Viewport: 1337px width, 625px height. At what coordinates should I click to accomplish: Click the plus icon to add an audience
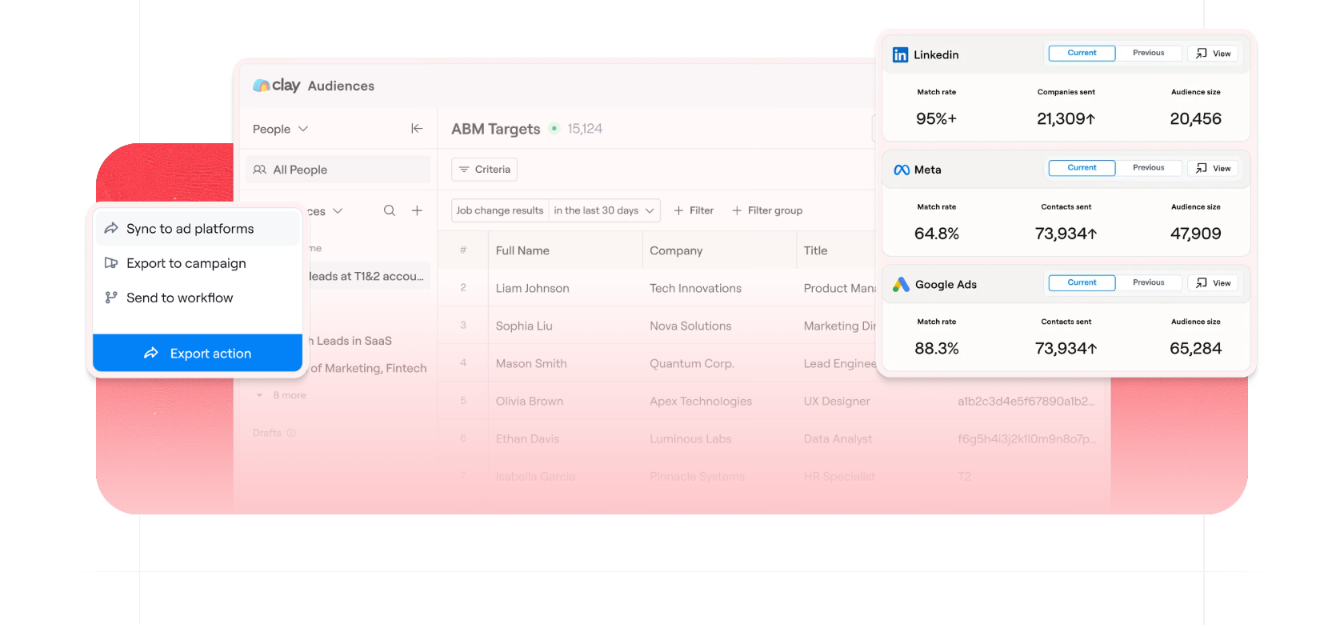click(x=417, y=210)
